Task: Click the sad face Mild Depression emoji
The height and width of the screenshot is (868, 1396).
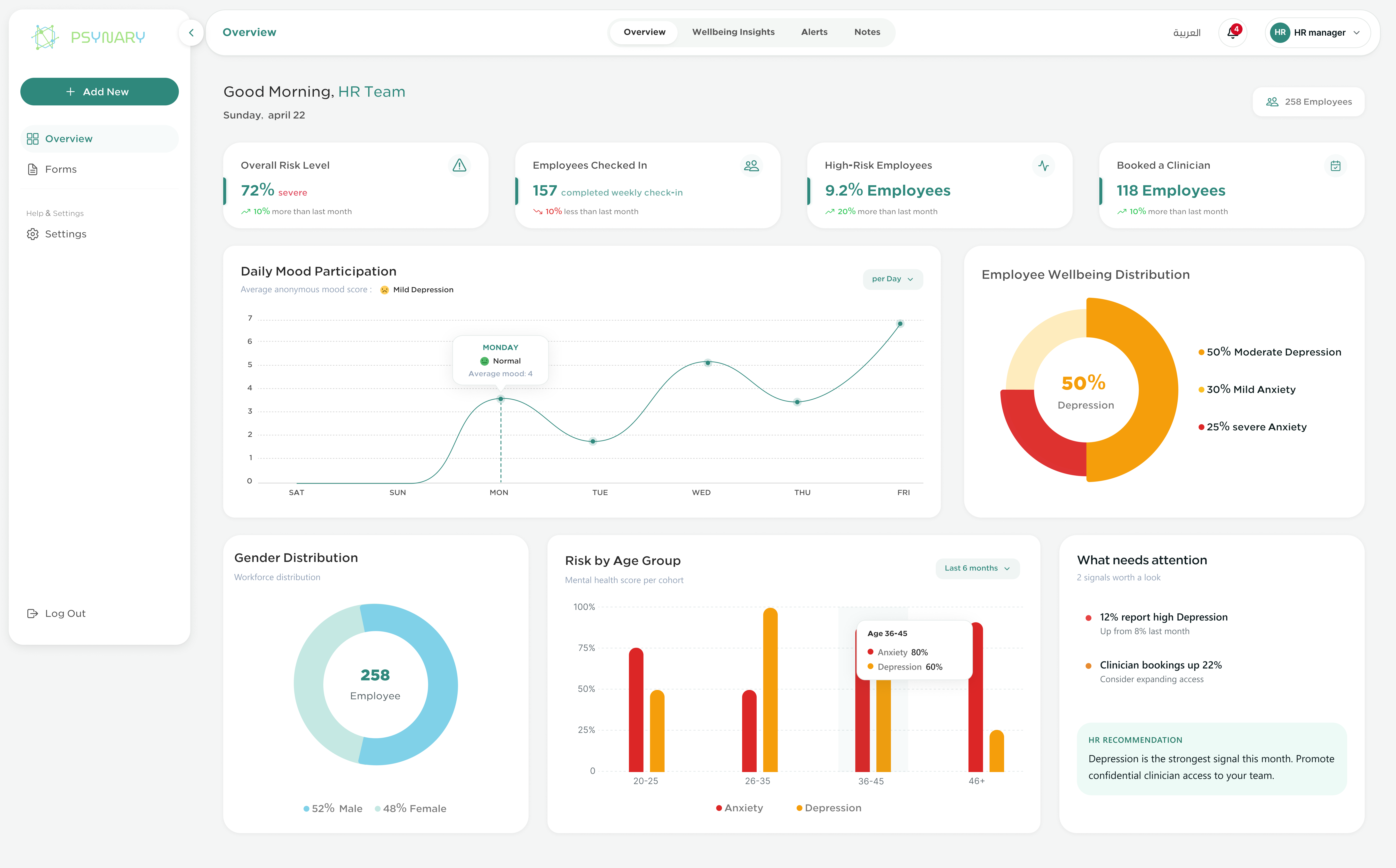Action: click(x=385, y=290)
